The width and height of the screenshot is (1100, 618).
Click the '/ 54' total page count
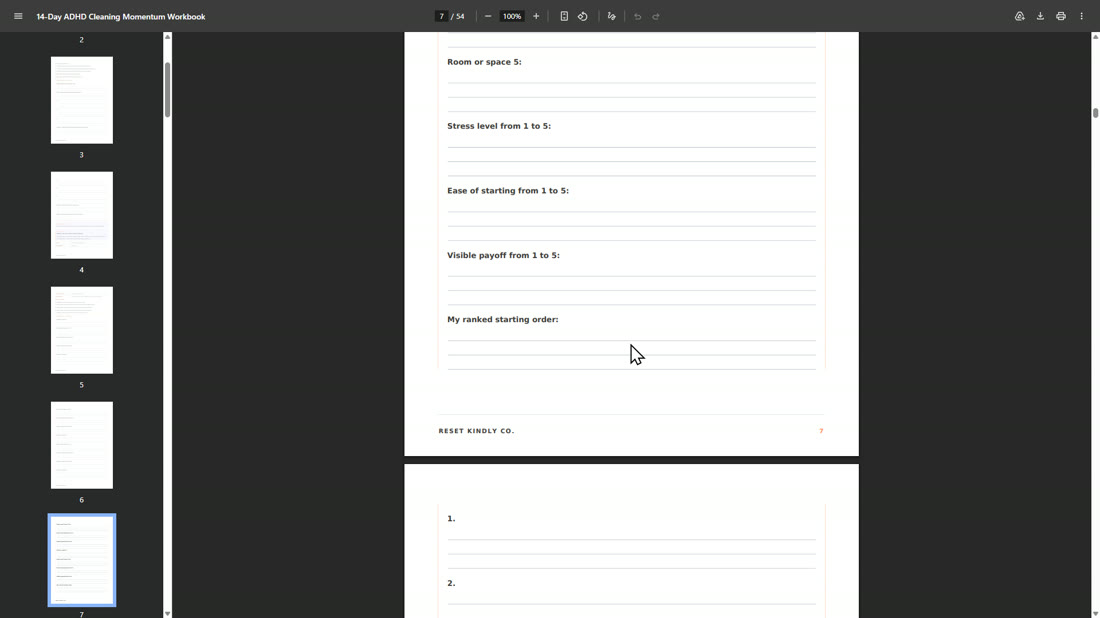click(x=457, y=16)
